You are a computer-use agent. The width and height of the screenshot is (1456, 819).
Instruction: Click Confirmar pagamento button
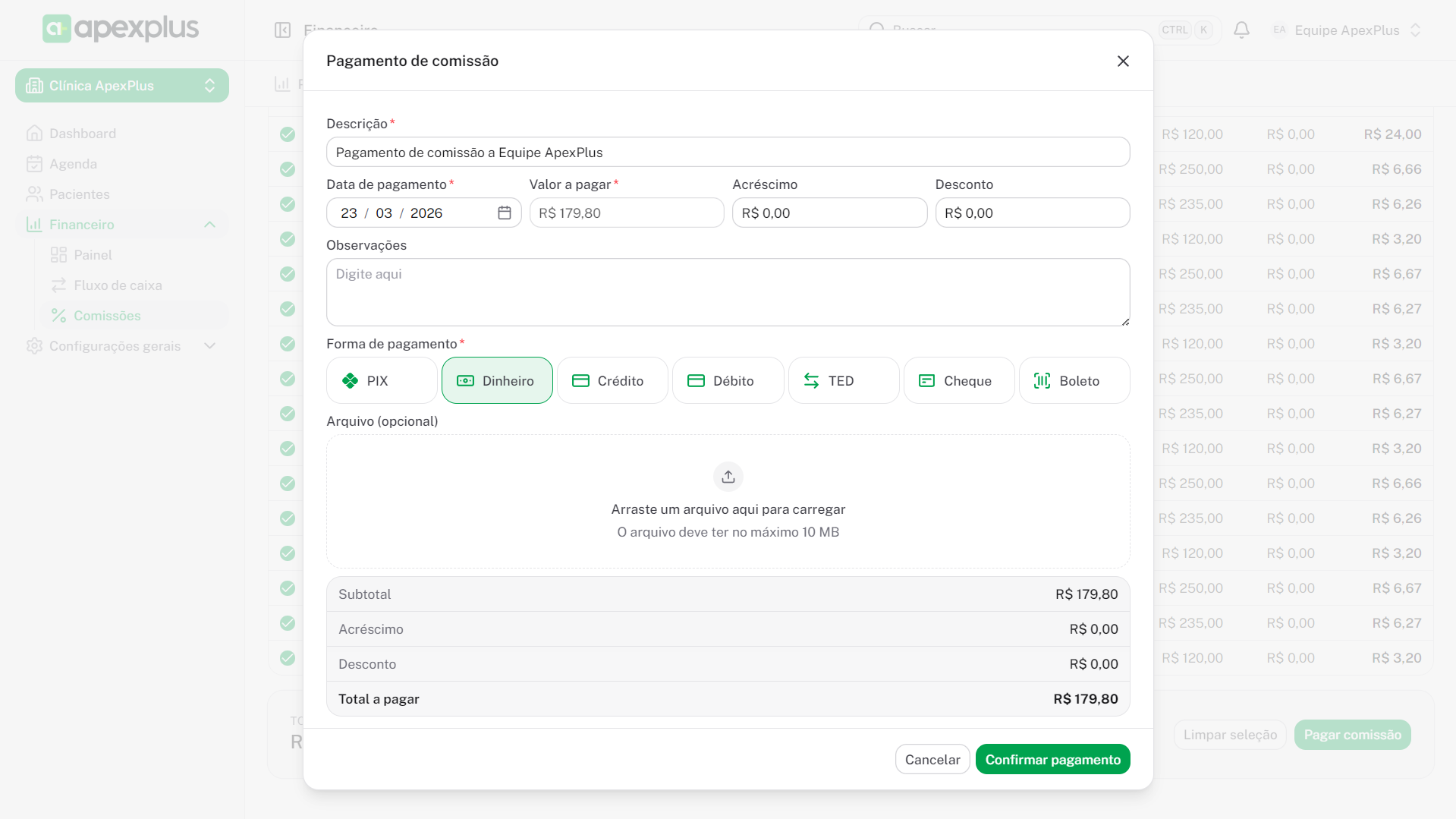(x=1052, y=759)
